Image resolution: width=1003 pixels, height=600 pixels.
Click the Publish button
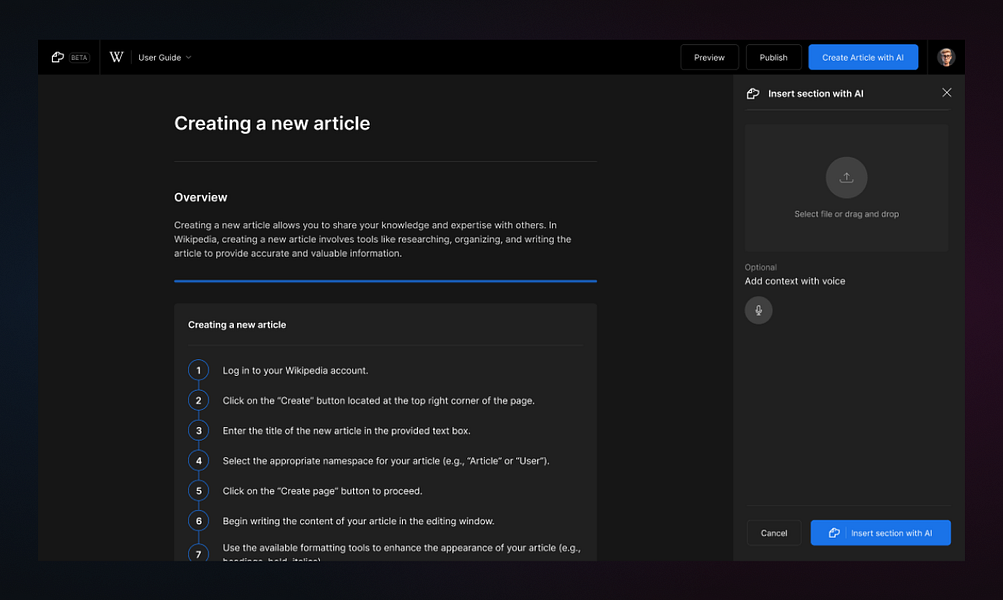(x=773, y=58)
